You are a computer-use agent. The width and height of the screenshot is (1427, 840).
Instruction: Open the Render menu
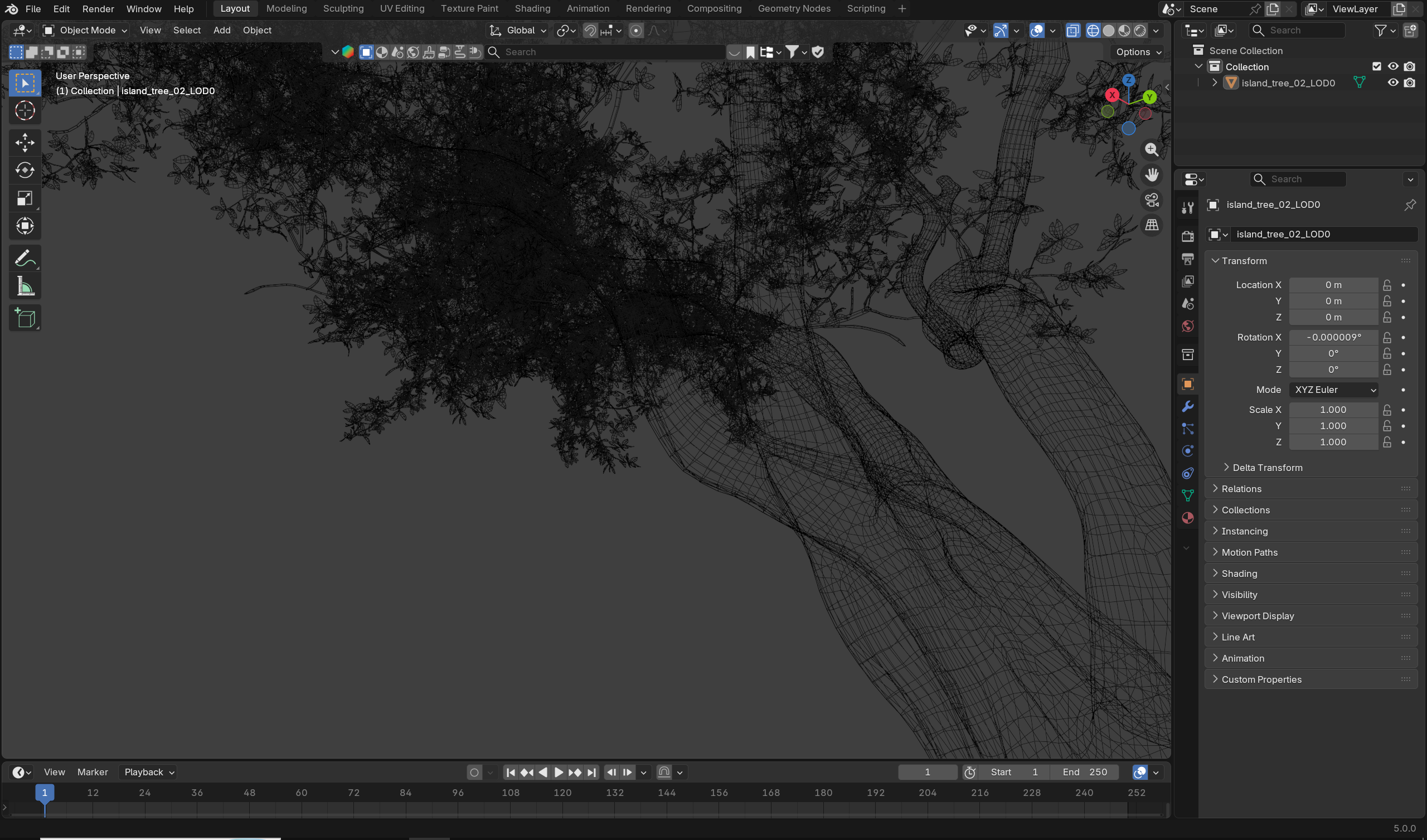coord(98,8)
